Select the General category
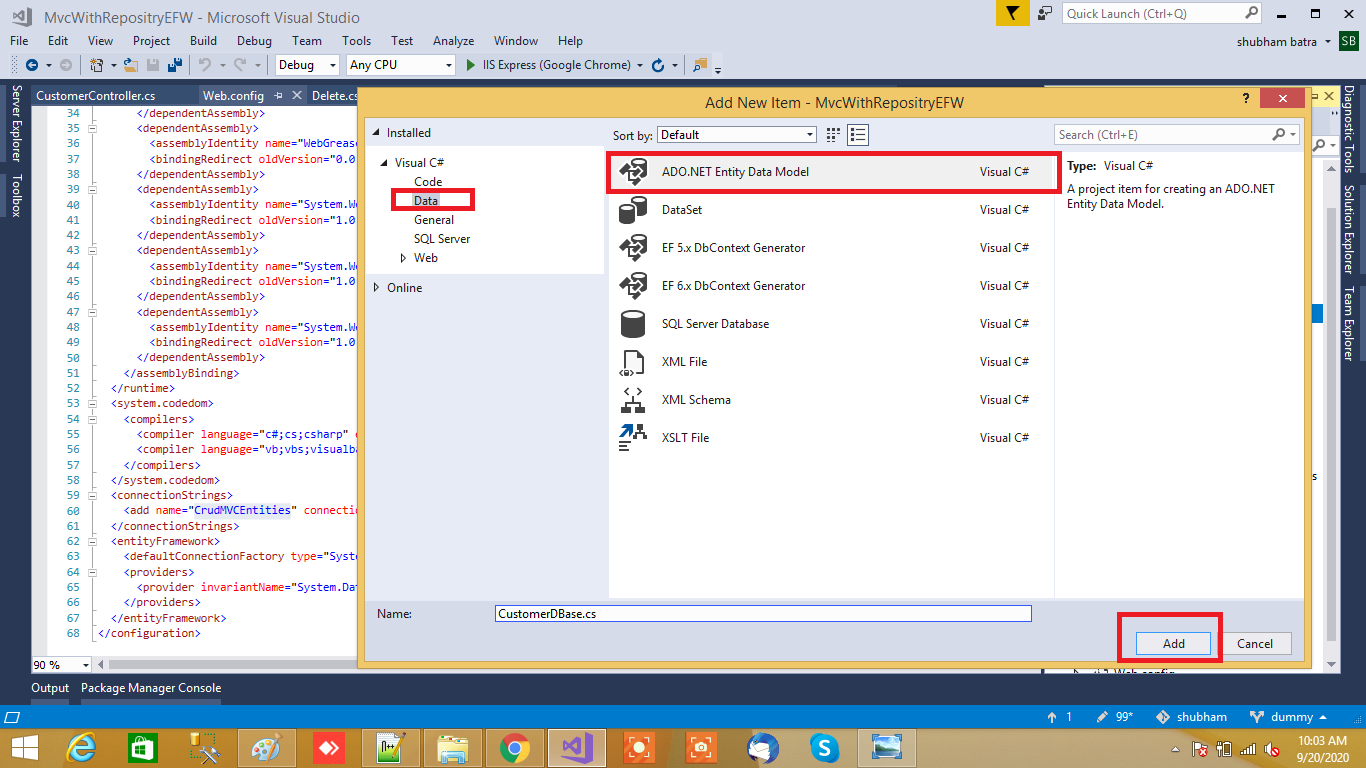The image size is (1366, 768). pos(434,220)
